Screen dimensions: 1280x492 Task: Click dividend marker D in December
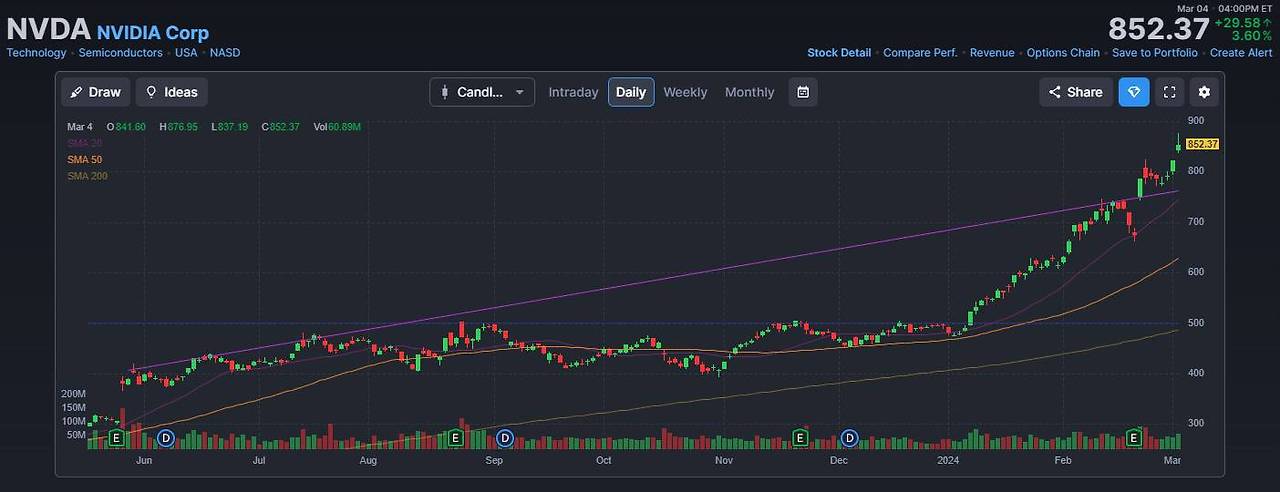tap(850, 438)
